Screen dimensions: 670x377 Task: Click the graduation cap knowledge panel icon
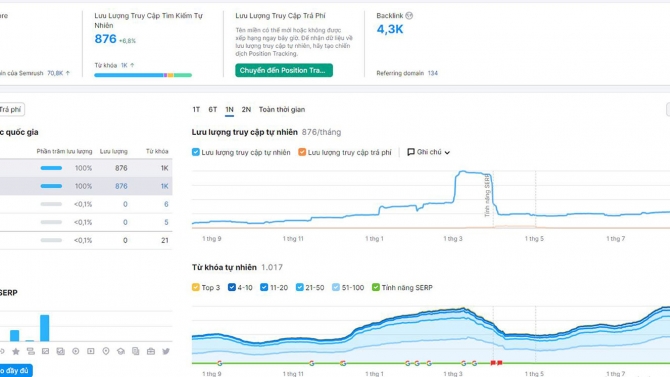pos(121,351)
